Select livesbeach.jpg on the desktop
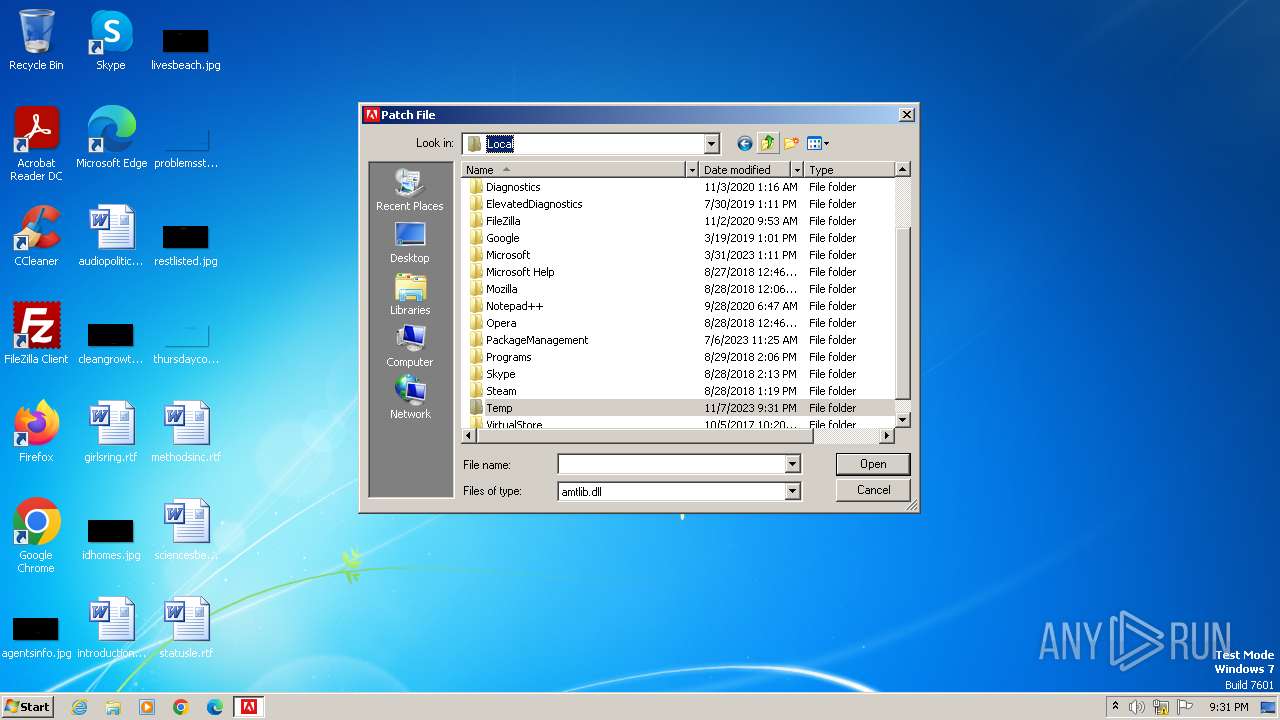The image size is (1280, 720). 185,50
